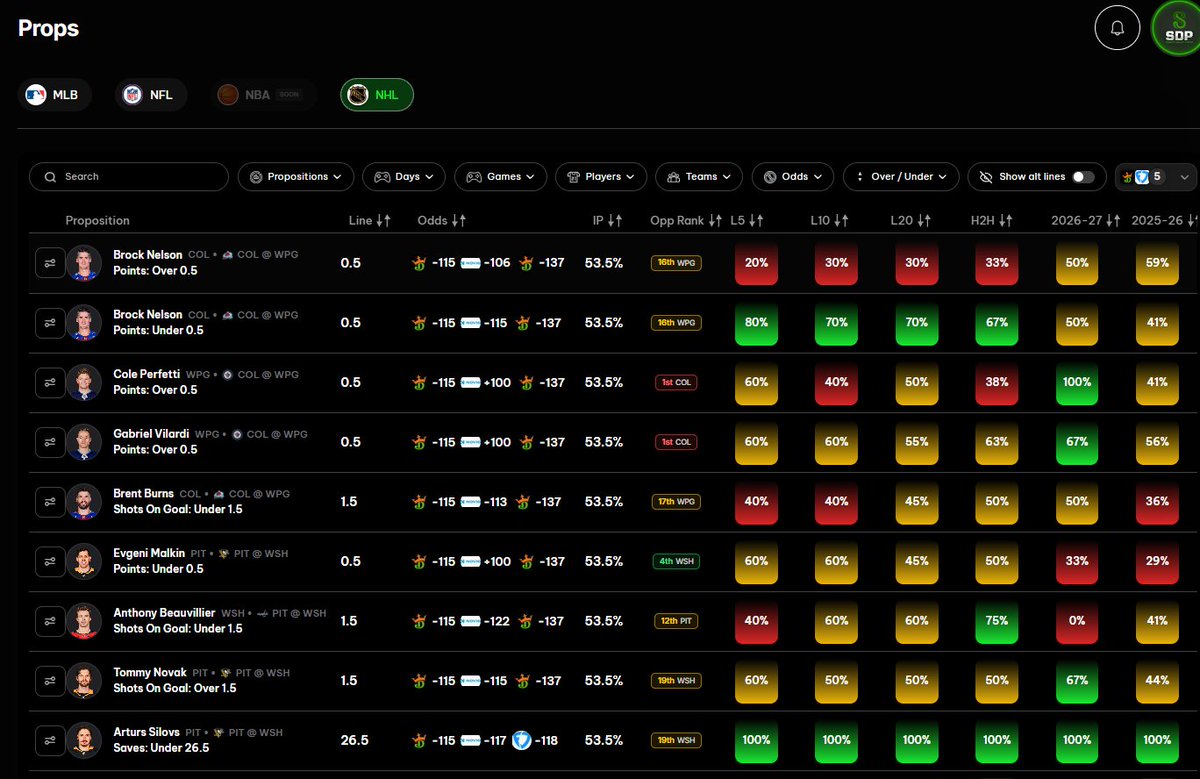Click compare icon for Brock Nelson Over 0.5
The width and height of the screenshot is (1200, 779).
point(49,263)
